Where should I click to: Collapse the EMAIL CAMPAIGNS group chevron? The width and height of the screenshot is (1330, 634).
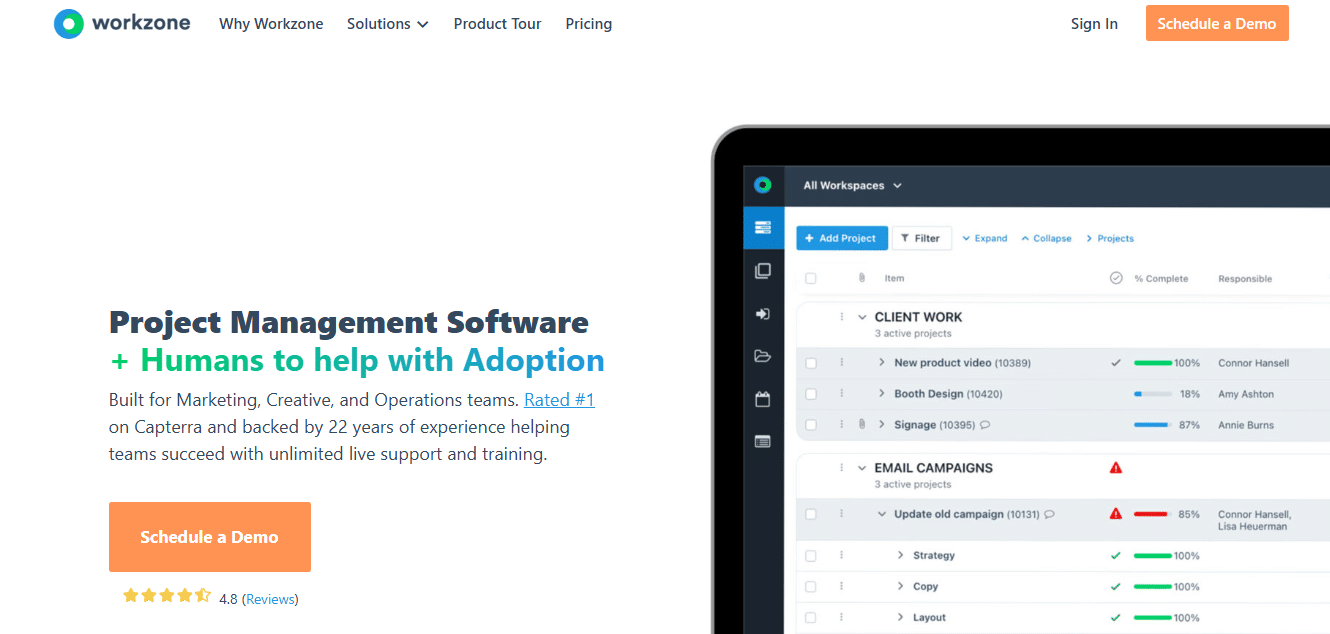point(862,468)
